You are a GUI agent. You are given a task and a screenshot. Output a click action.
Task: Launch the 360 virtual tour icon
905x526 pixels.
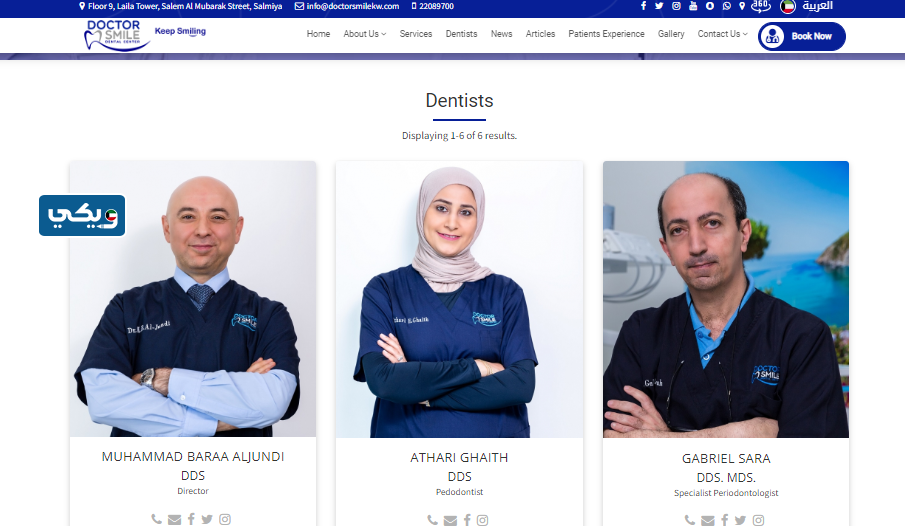tap(760, 6)
